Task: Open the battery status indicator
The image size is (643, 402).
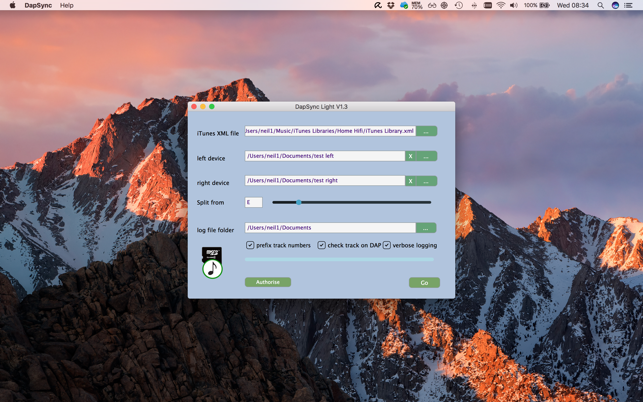Action: (537, 5)
